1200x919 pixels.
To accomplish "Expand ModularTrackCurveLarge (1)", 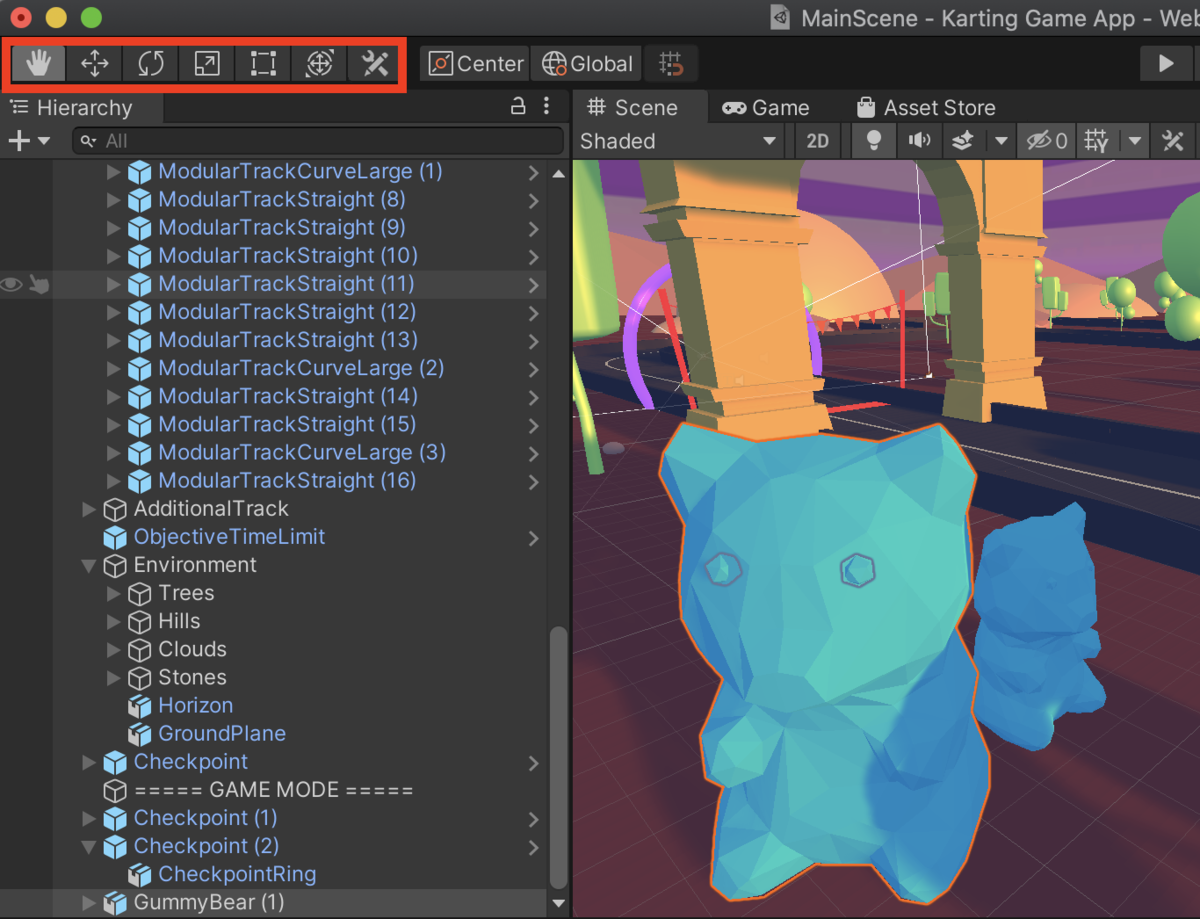I will [113, 172].
